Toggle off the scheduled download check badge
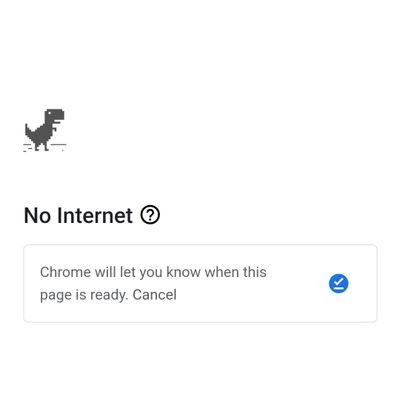Screen dimensions: 400x400 coord(338,284)
